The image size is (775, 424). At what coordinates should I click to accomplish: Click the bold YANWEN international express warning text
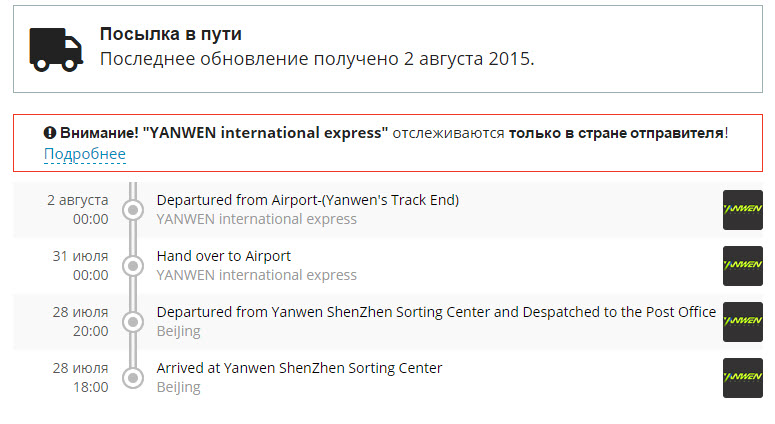point(265,132)
